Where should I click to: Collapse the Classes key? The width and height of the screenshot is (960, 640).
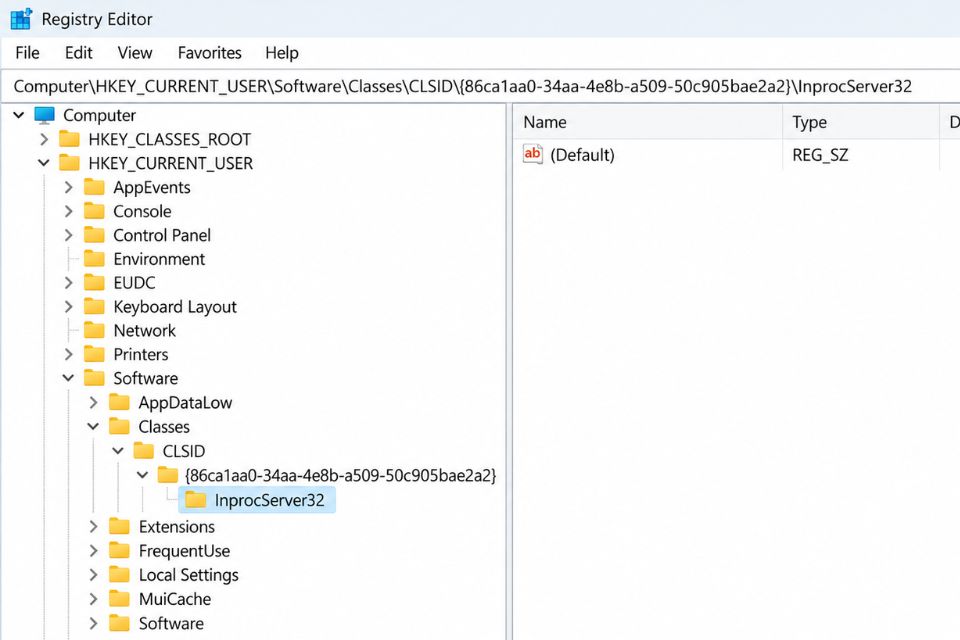93,426
